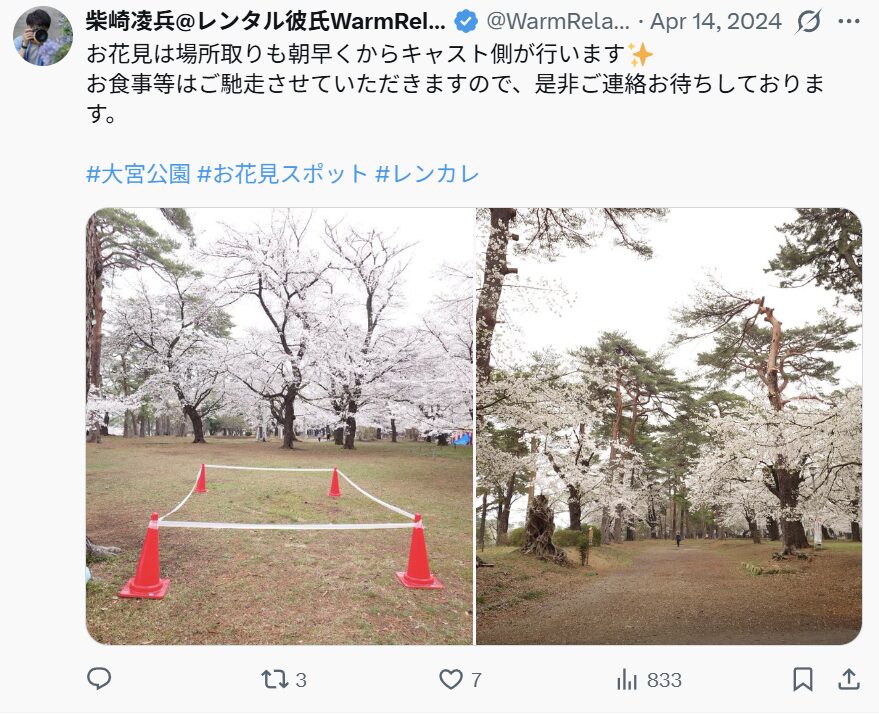Bookmark this post
This screenshot has width=879, height=715.
(x=803, y=679)
